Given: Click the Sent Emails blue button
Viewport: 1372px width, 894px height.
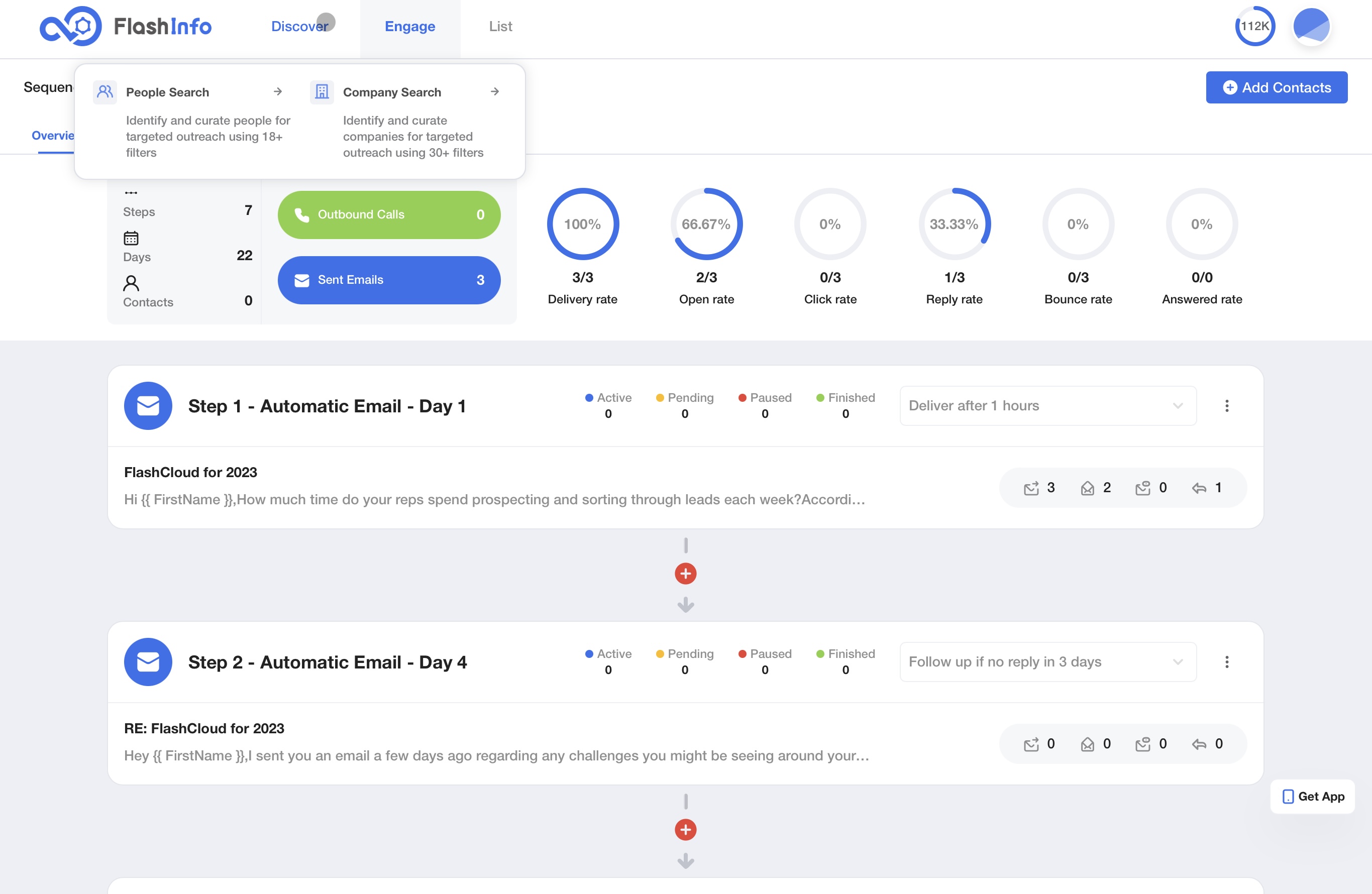Looking at the screenshot, I should (x=389, y=280).
